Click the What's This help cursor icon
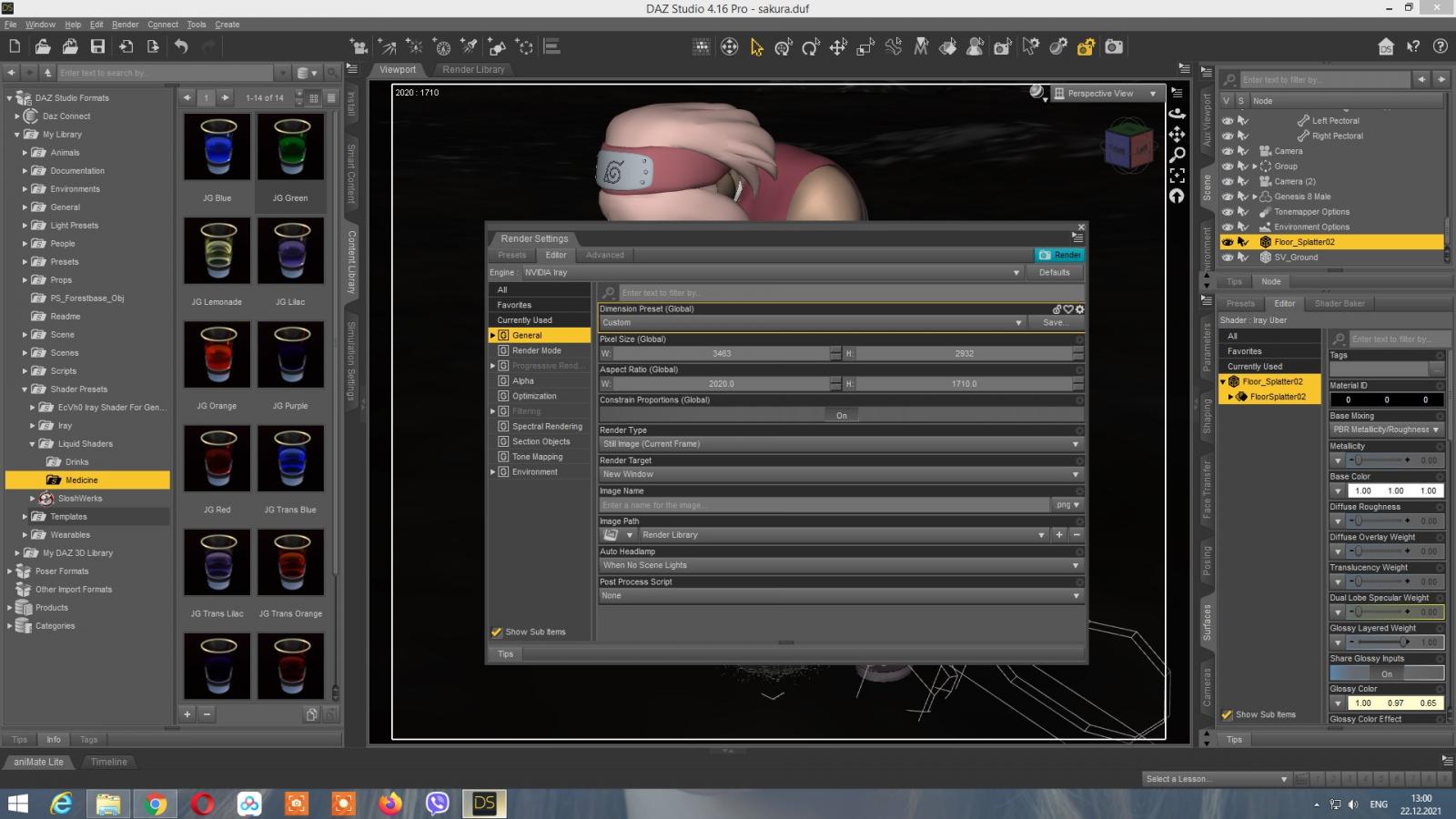Image resolution: width=1456 pixels, height=819 pixels. coord(1413,46)
